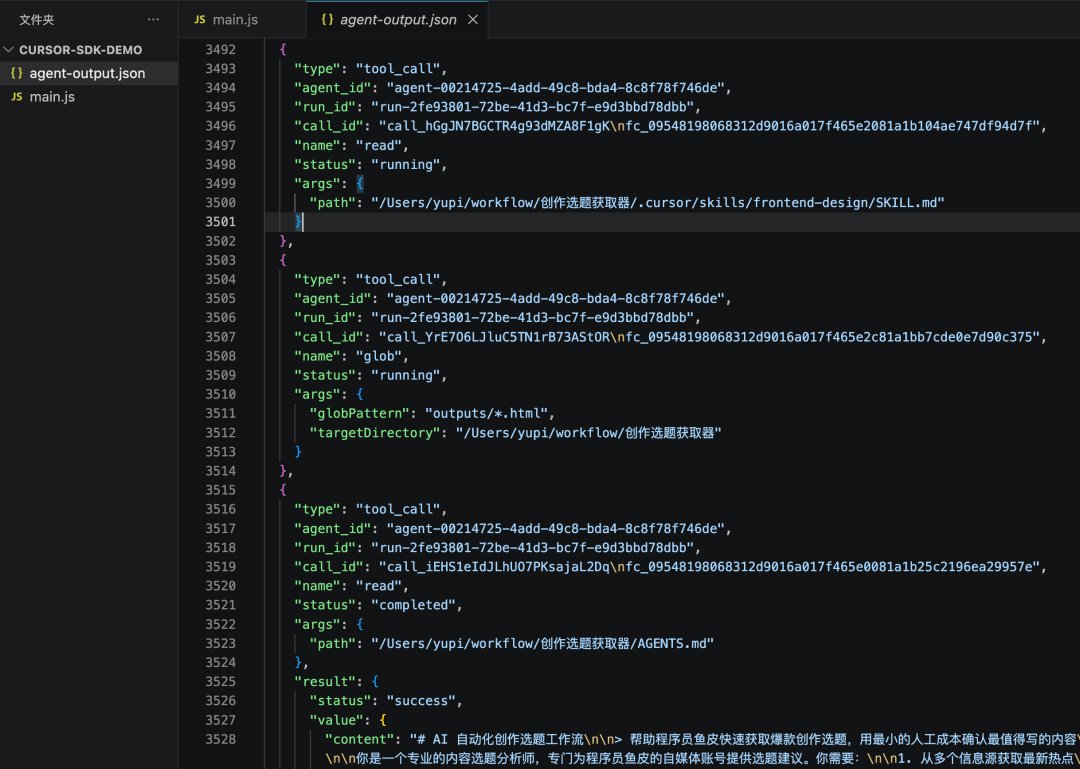Click the JS icon on the main.js tab

(200, 20)
